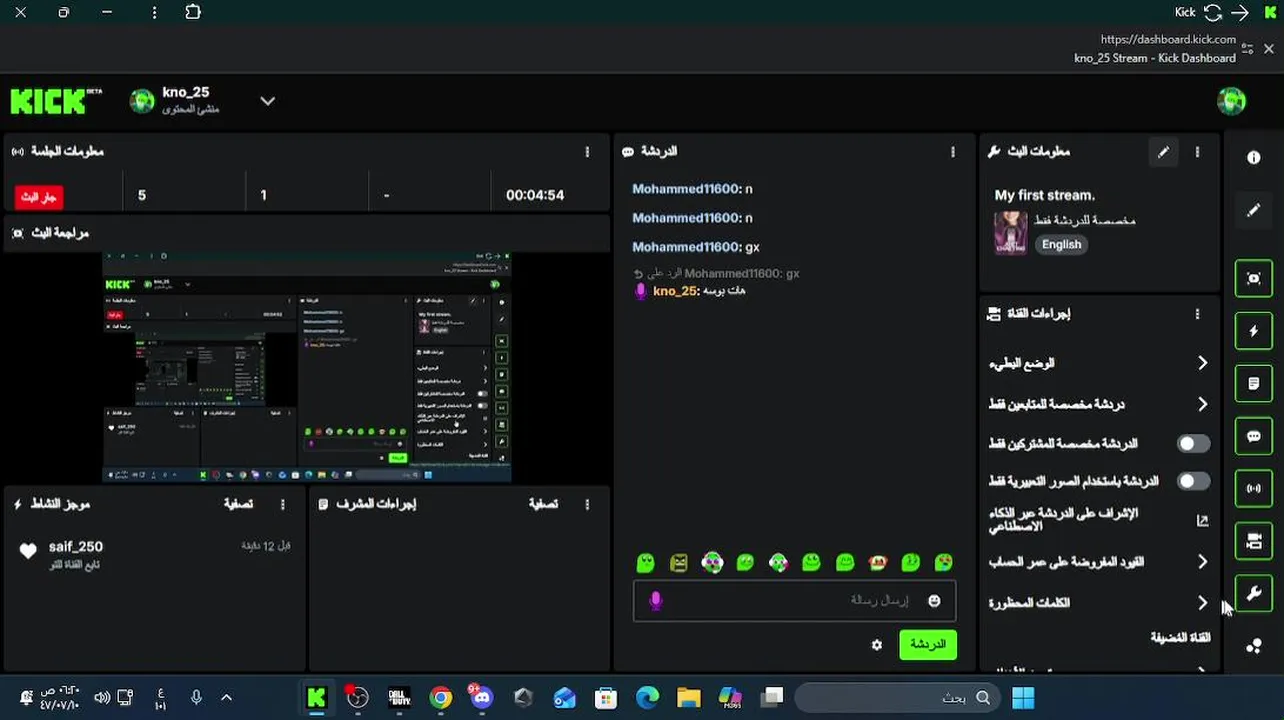Open the info icon in right sidebar
The image size is (1284, 720).
(x=1253, y=157)
